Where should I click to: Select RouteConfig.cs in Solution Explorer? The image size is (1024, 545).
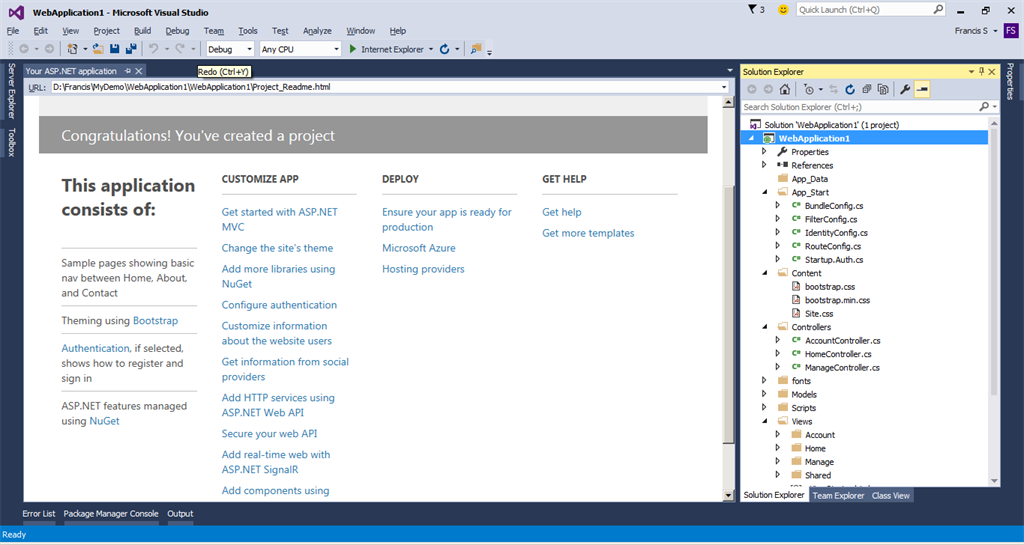(833, 246)
